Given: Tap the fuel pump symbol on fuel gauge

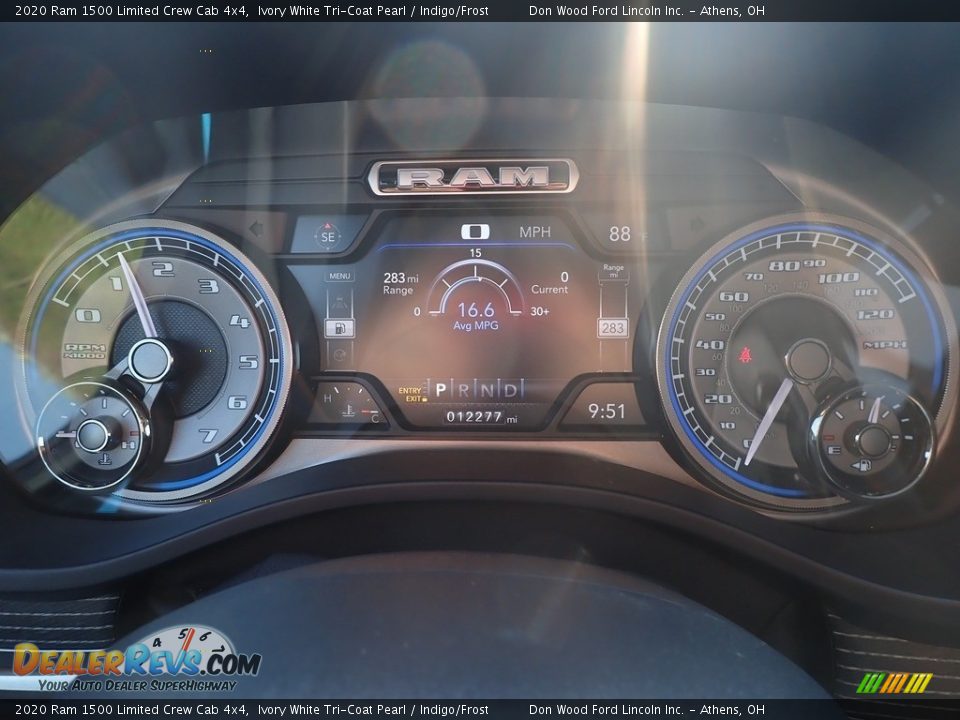Looking at the screenshot, I should pos(861,466).
